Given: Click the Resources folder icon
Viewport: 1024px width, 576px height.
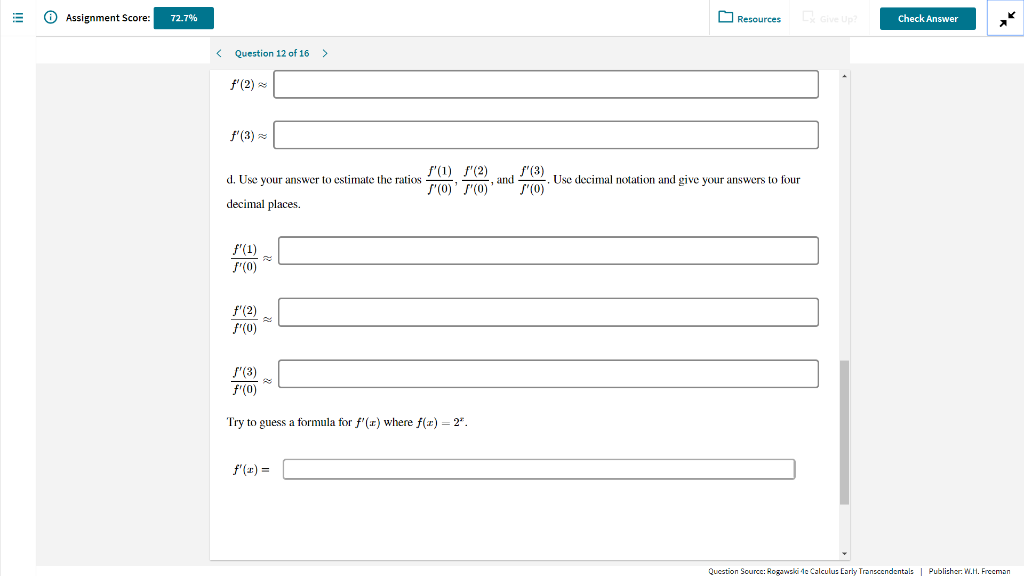Looking at the screenshot, I should (x=729, y=18).
